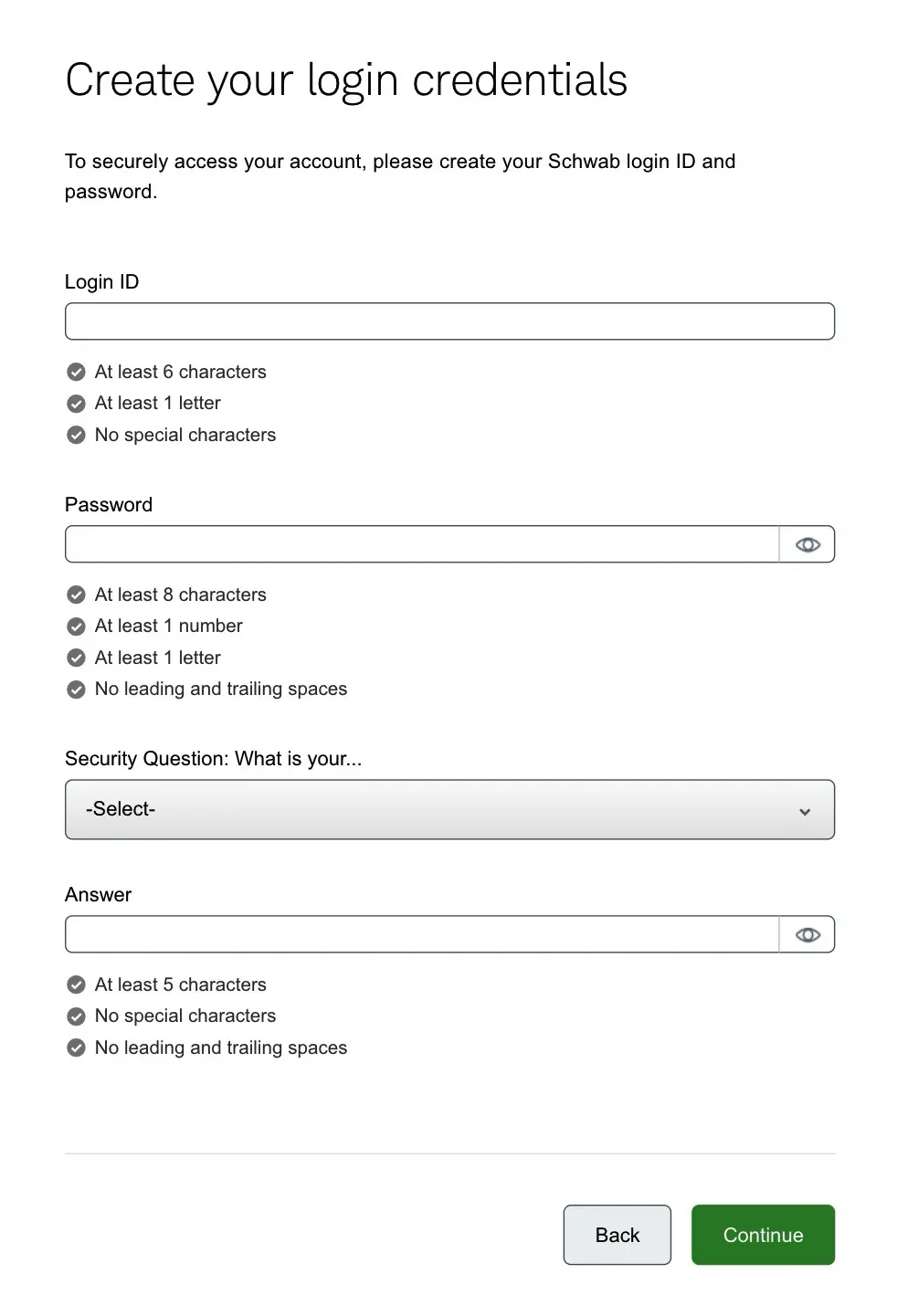Screen dimensions: 897x1316
Task: Click the checkmark icon beside 'No leading and trailing spaces' under Answer
Action: [x=77, y=1048]
